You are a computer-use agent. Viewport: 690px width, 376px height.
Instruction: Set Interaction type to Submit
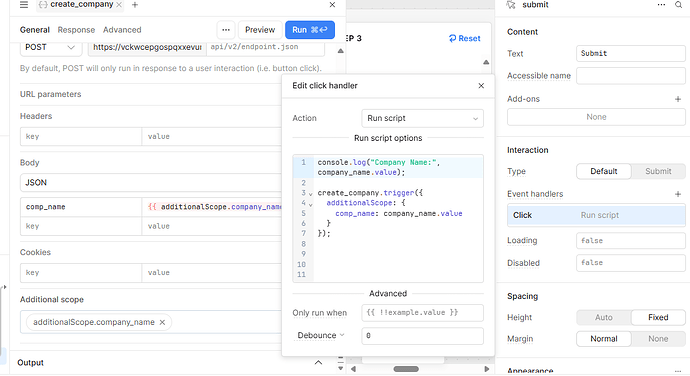(658, 171)
